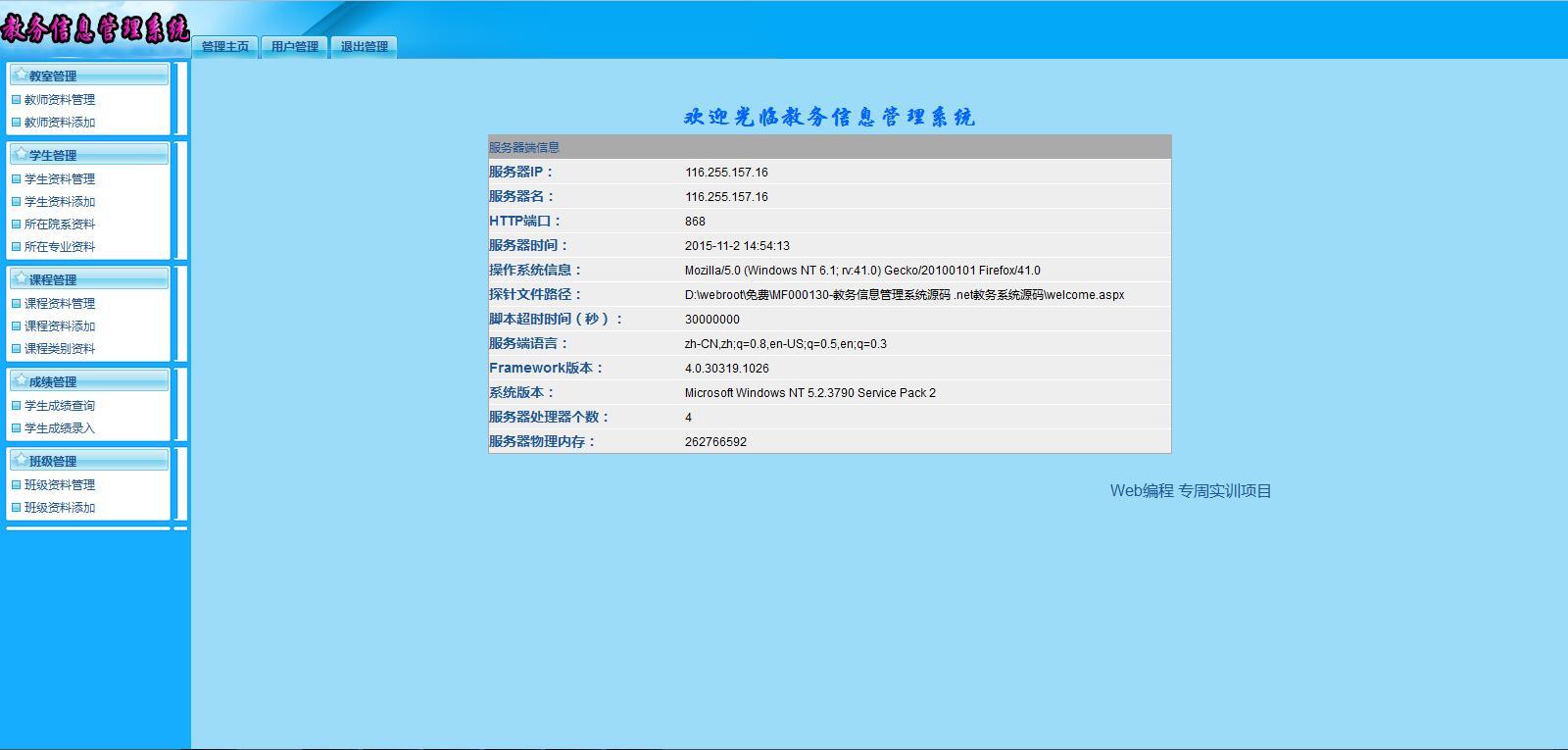Click the value in the 服务器名 row

[726, 197]
